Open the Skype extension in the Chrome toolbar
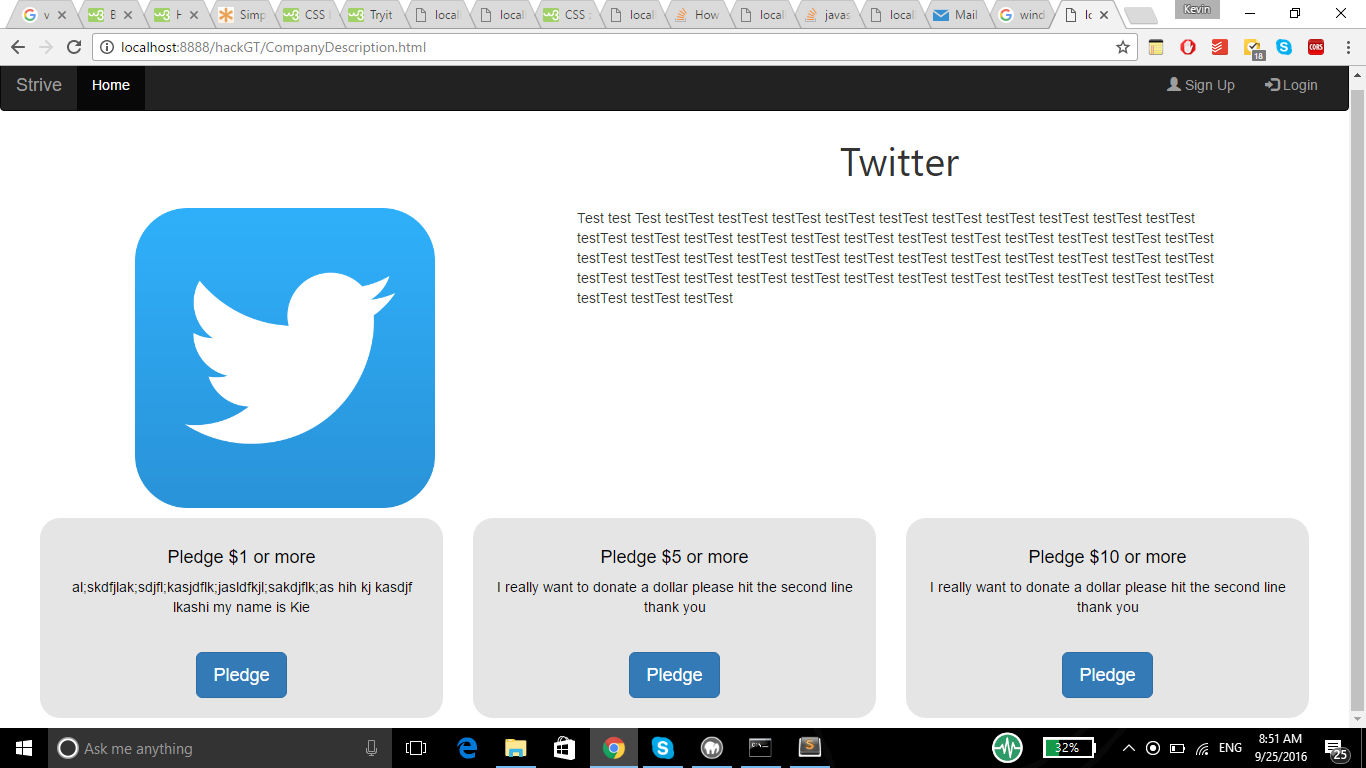1366x768 pixels. click(1284, 47)
